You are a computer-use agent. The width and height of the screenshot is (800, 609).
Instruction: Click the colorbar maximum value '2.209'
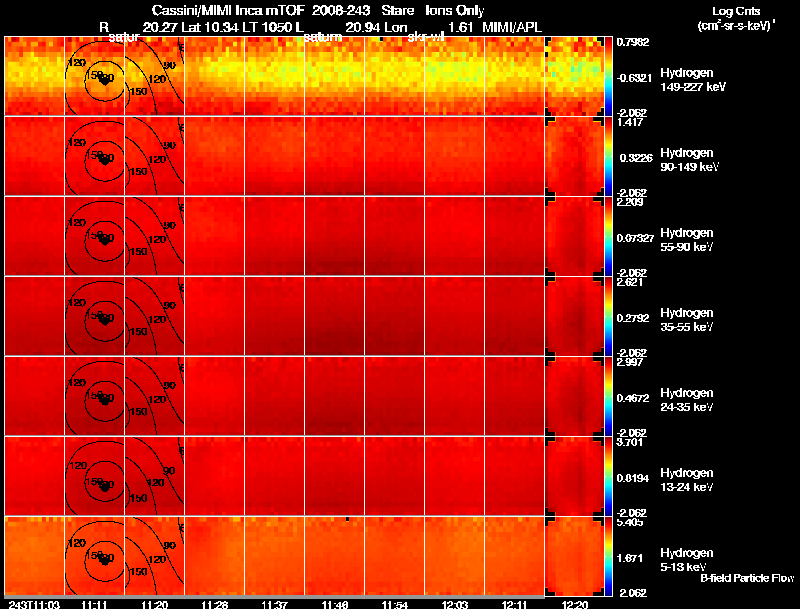click(630, 202)
